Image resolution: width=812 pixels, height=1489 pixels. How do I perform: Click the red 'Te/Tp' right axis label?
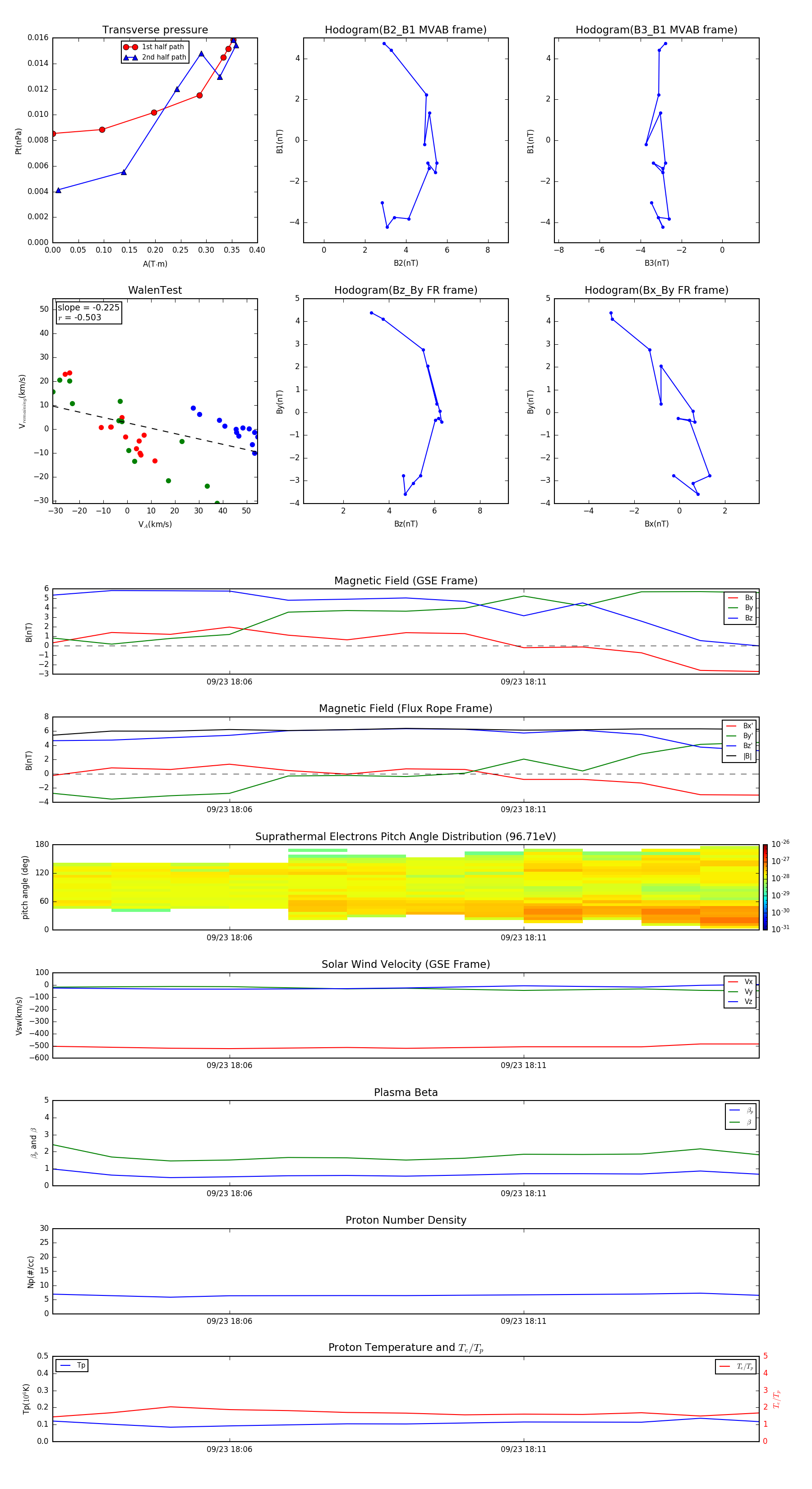coord(777,1399)
